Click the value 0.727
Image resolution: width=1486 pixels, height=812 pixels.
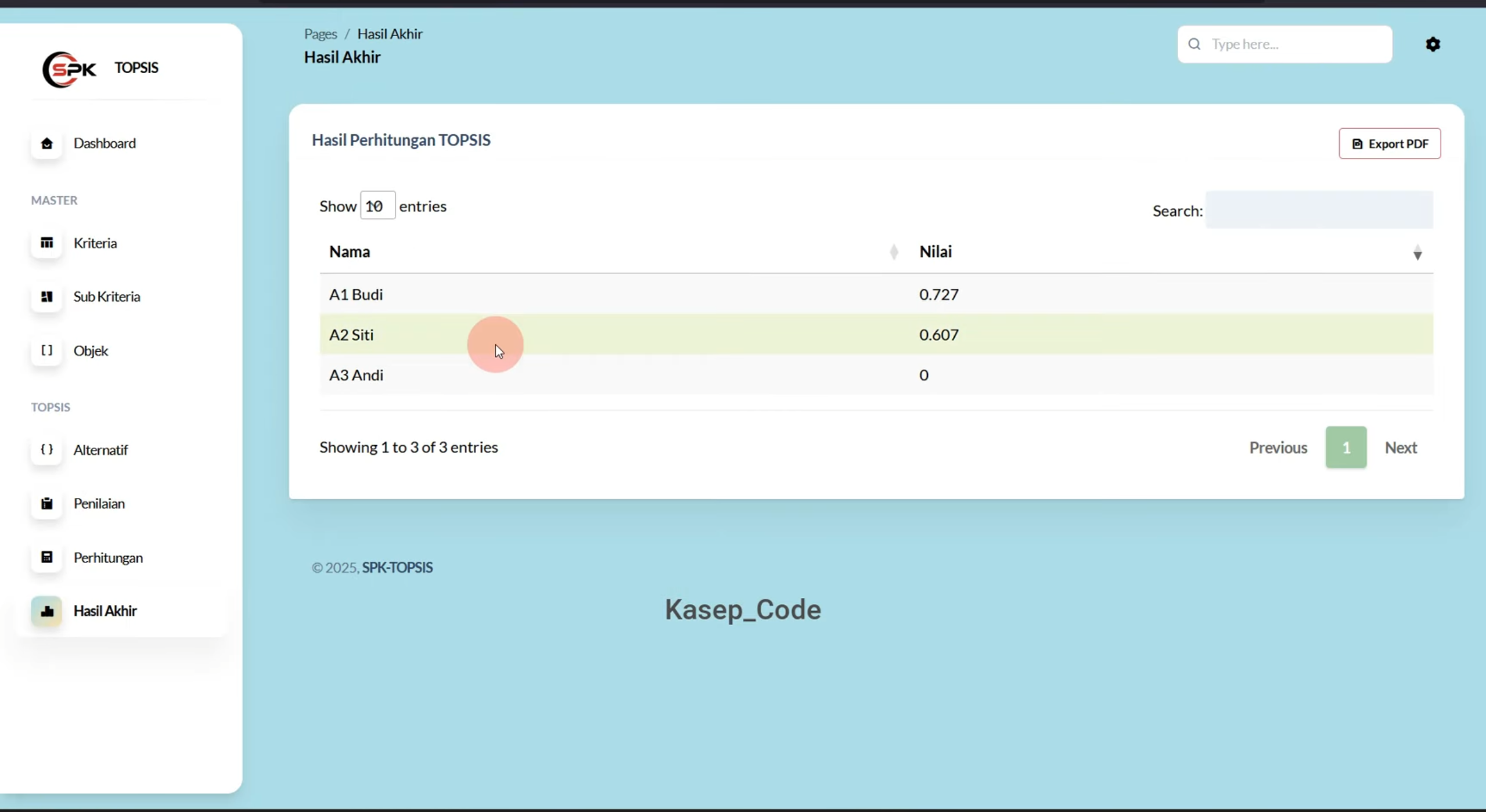coord(938,294)
